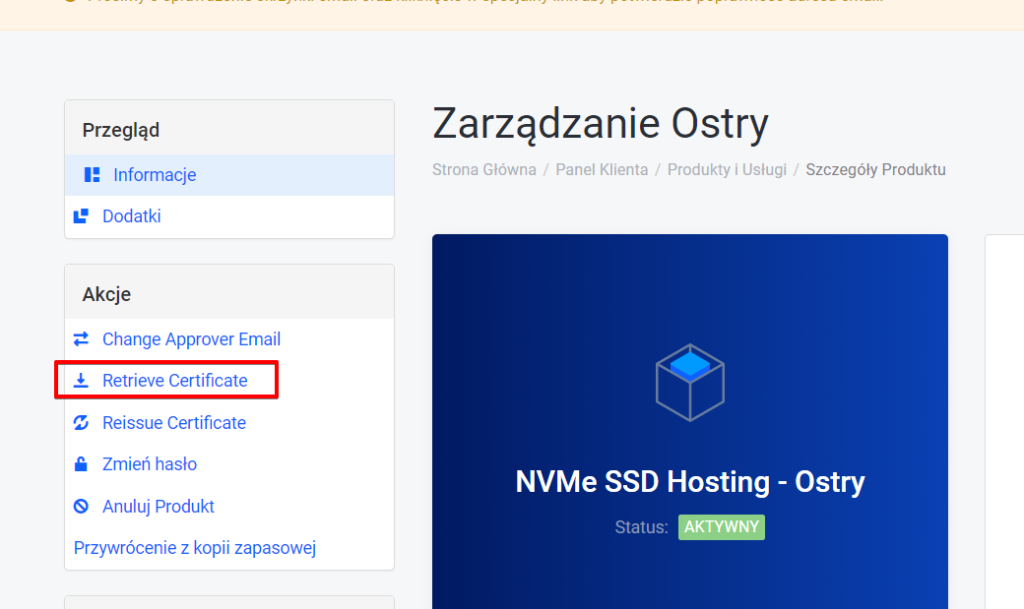
Task: Click the Retrieve Certificate download icon
Action: [81, 381]
